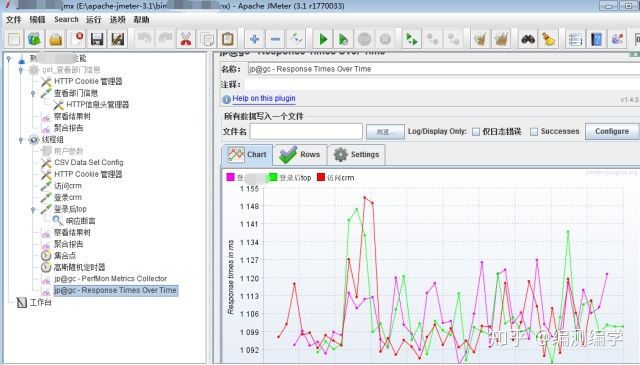640x365 pixels.
Task: Open the Settings tab
Action: pos(356,155)
